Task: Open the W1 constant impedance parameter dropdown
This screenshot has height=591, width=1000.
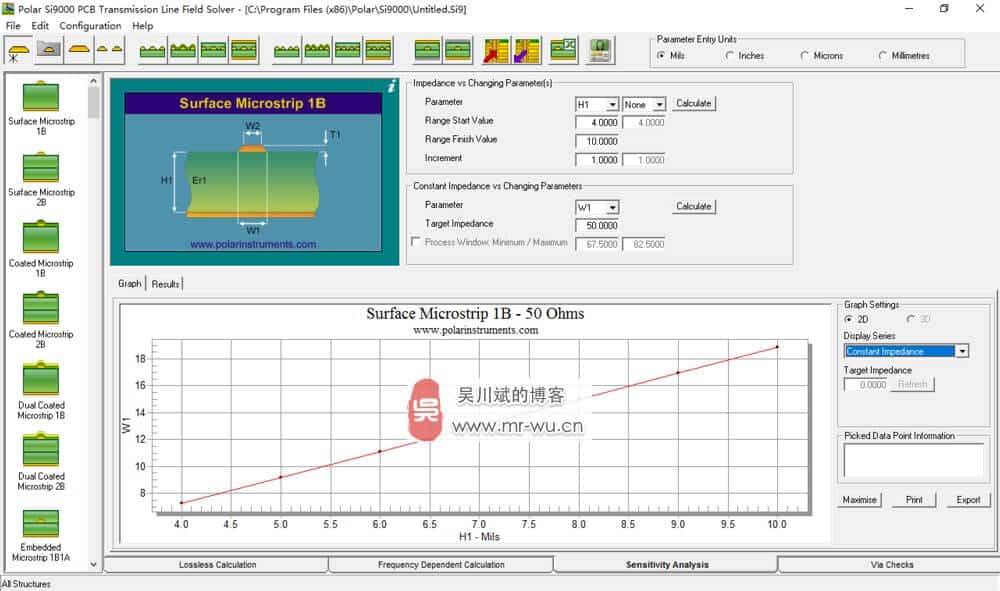Action: coord(612,208)
